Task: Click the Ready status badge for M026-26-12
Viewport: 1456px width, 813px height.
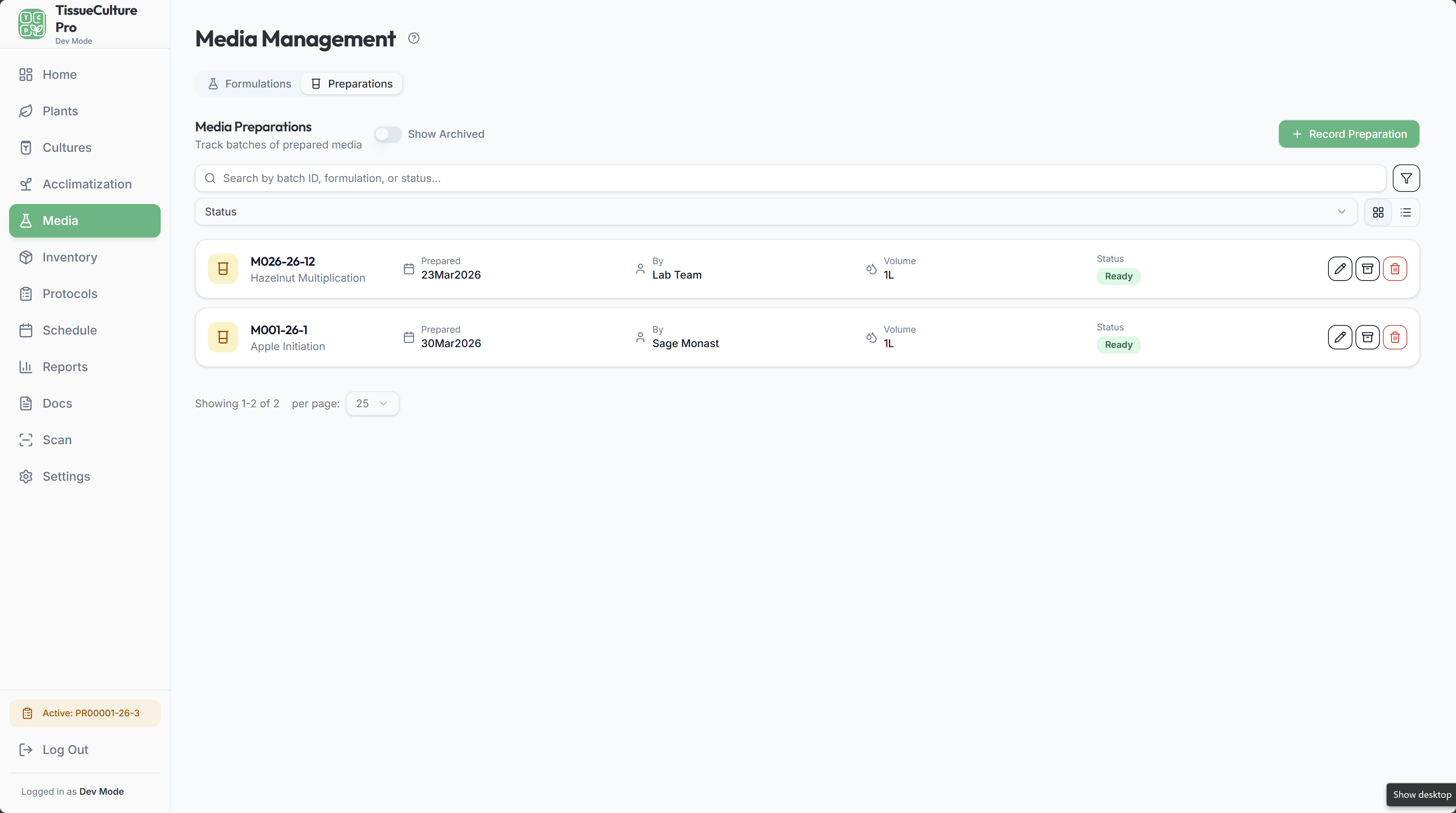Action: tap(1118, 276)
